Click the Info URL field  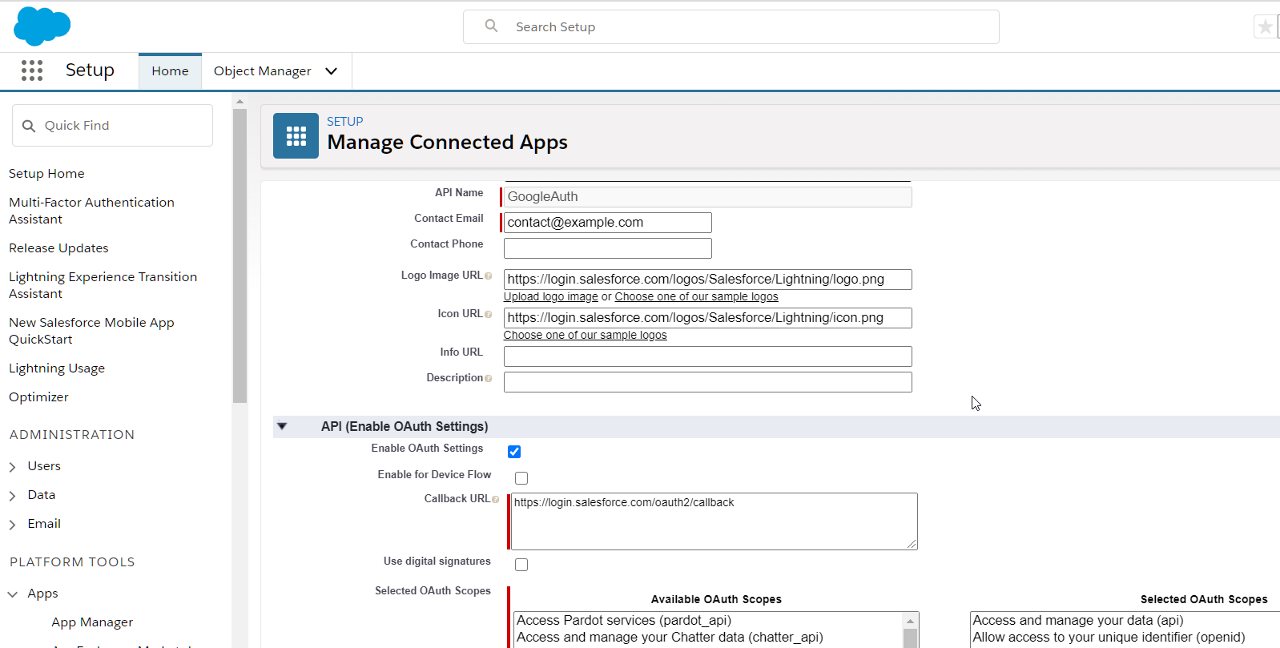point(708,356)
